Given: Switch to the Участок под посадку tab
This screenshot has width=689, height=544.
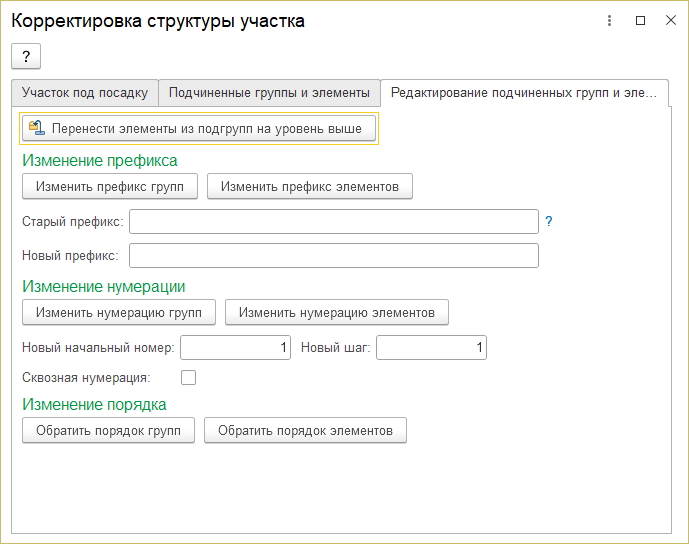Looking at the screenshot, I should [85, 93].
